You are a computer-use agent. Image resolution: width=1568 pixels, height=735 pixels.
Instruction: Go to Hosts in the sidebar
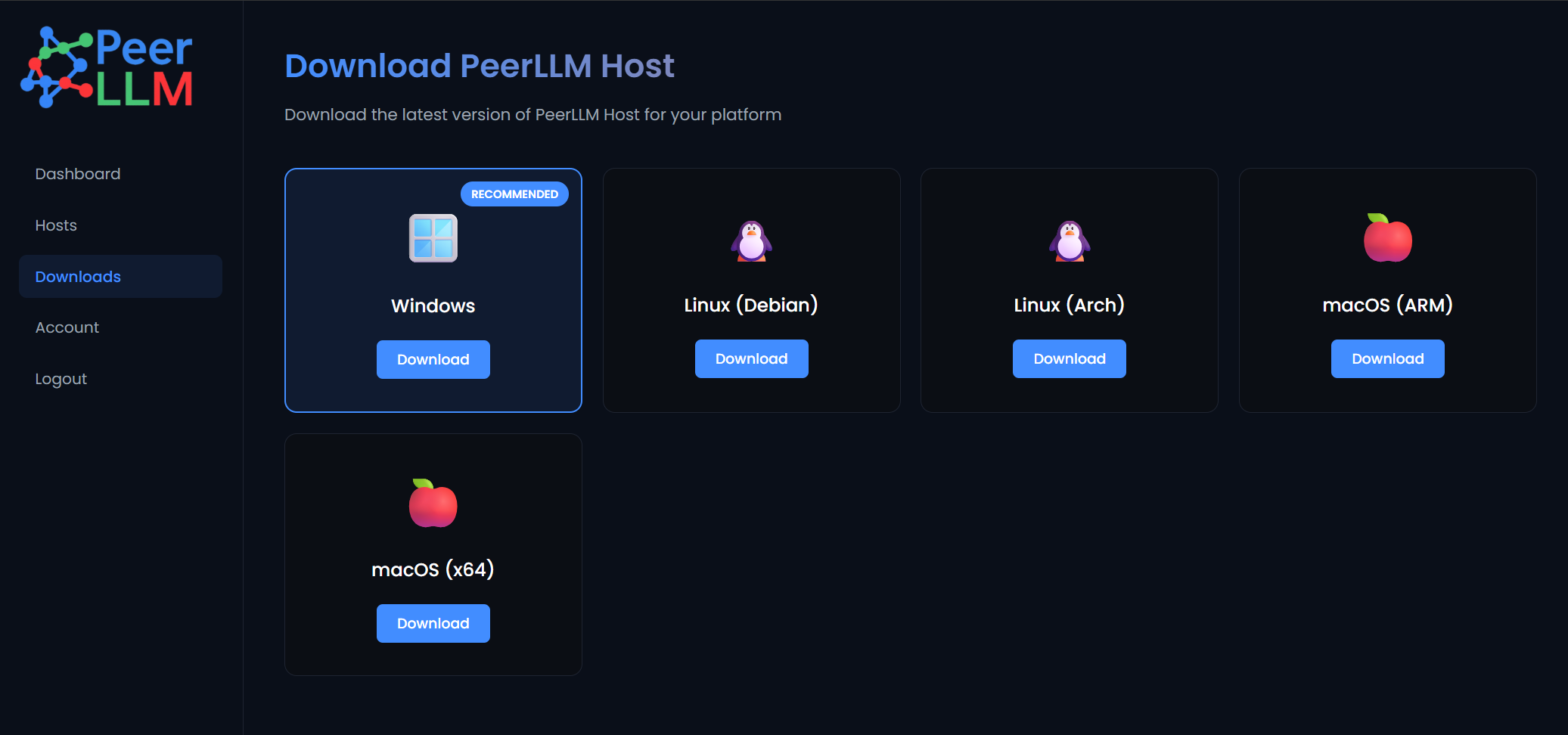pos(56,225)
